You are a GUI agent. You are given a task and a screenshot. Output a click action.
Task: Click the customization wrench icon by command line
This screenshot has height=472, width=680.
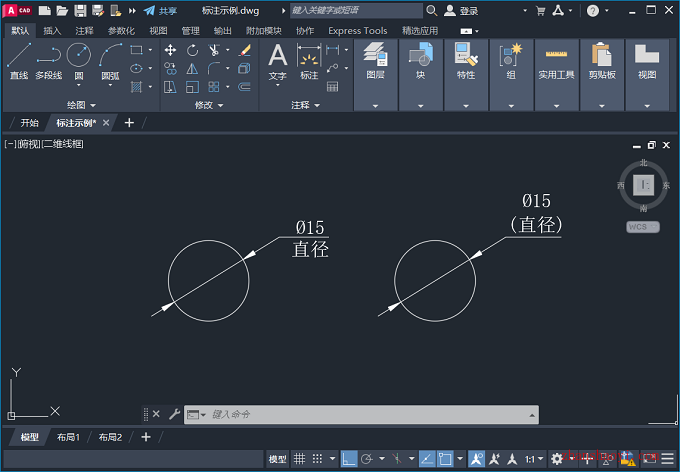[x=174, y=414]
